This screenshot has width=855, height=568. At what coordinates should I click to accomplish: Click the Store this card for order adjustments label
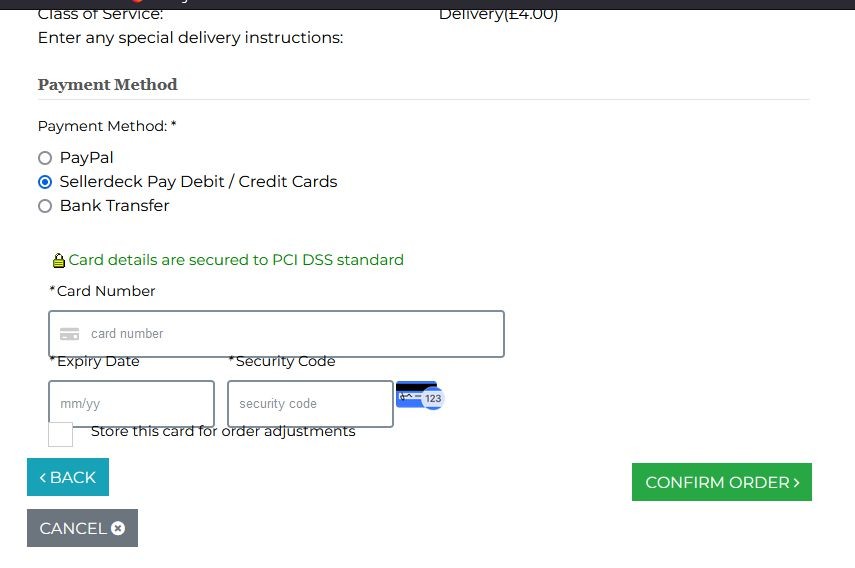pyautogui.click(x=223, y=431)
